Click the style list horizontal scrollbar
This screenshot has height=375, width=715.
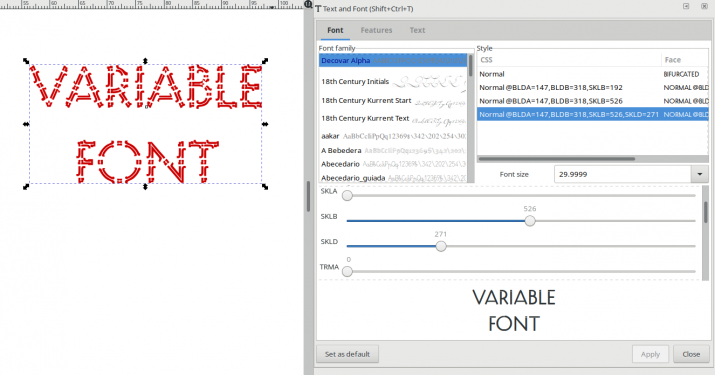pos(556,159)
